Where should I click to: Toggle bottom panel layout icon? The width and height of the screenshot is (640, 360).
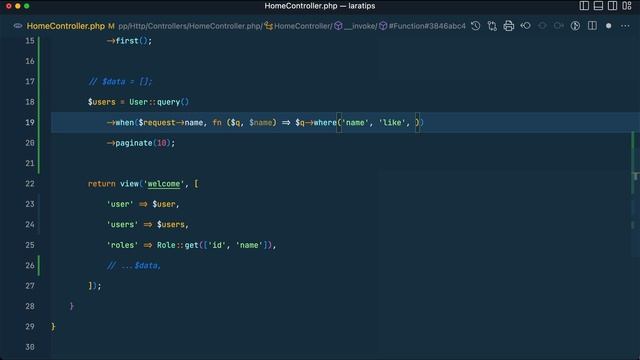tap(598, 6)
